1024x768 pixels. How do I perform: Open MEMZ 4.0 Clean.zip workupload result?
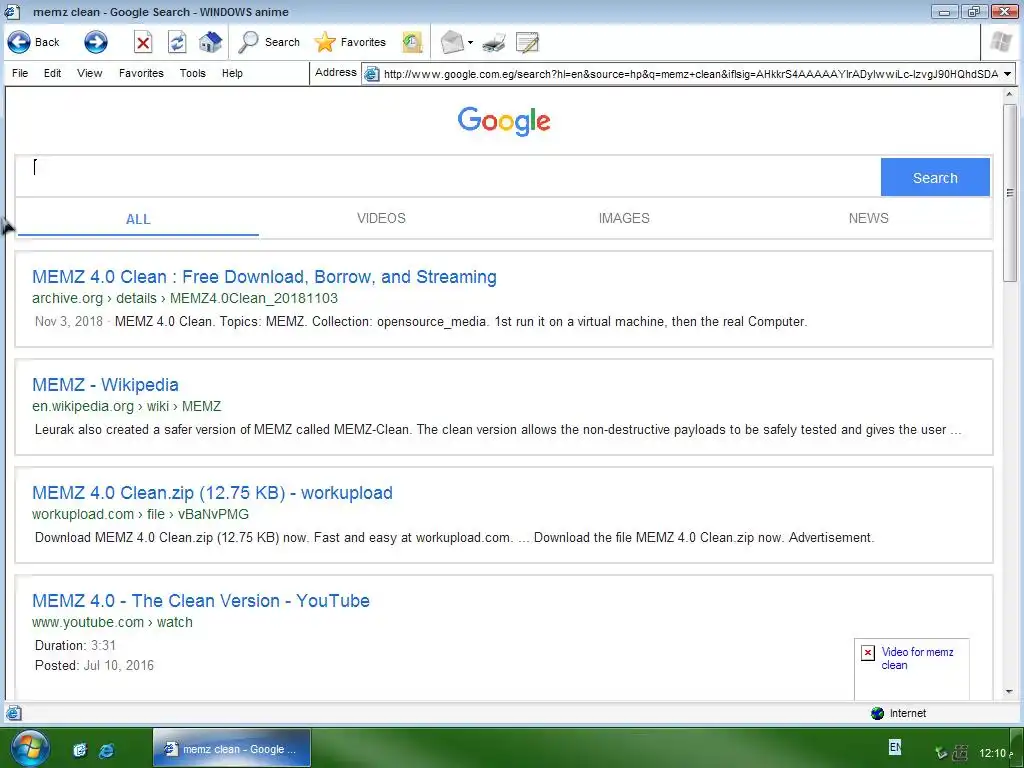click(x=212, y=493)
